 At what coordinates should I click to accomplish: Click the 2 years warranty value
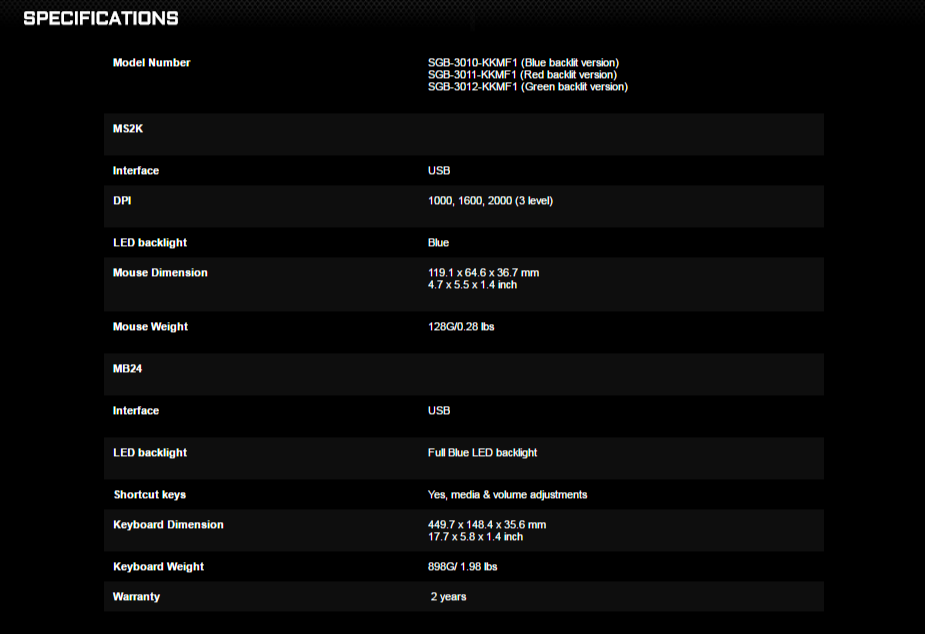(448, 597)
